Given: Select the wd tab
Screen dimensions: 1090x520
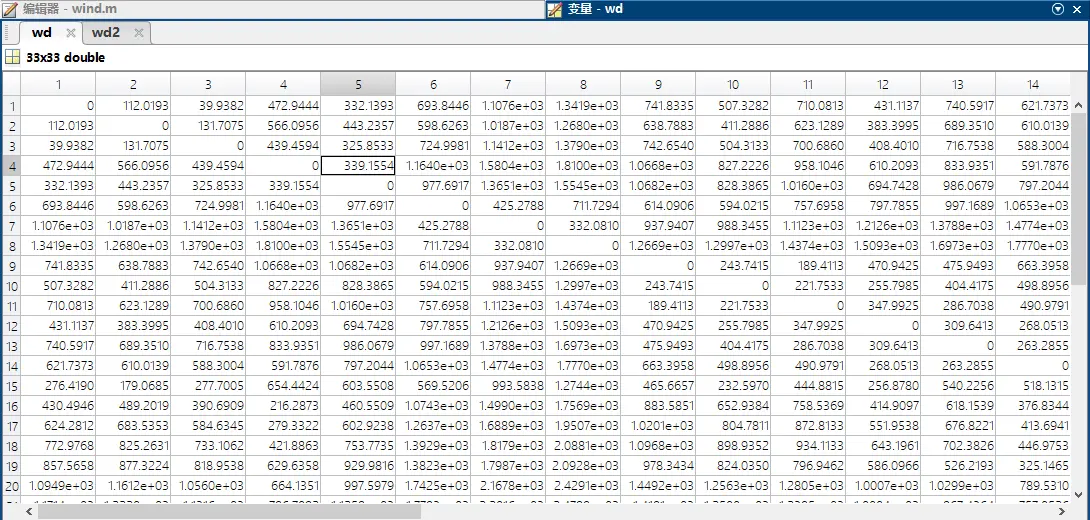Looking at the screenshot, I should (42, 33).
